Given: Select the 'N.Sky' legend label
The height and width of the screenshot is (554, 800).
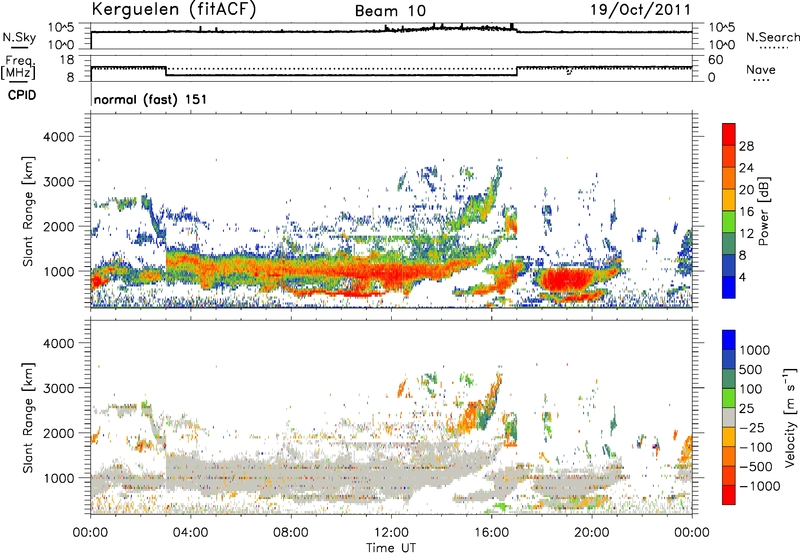Looking at the screenshot, I should [19, 37].
